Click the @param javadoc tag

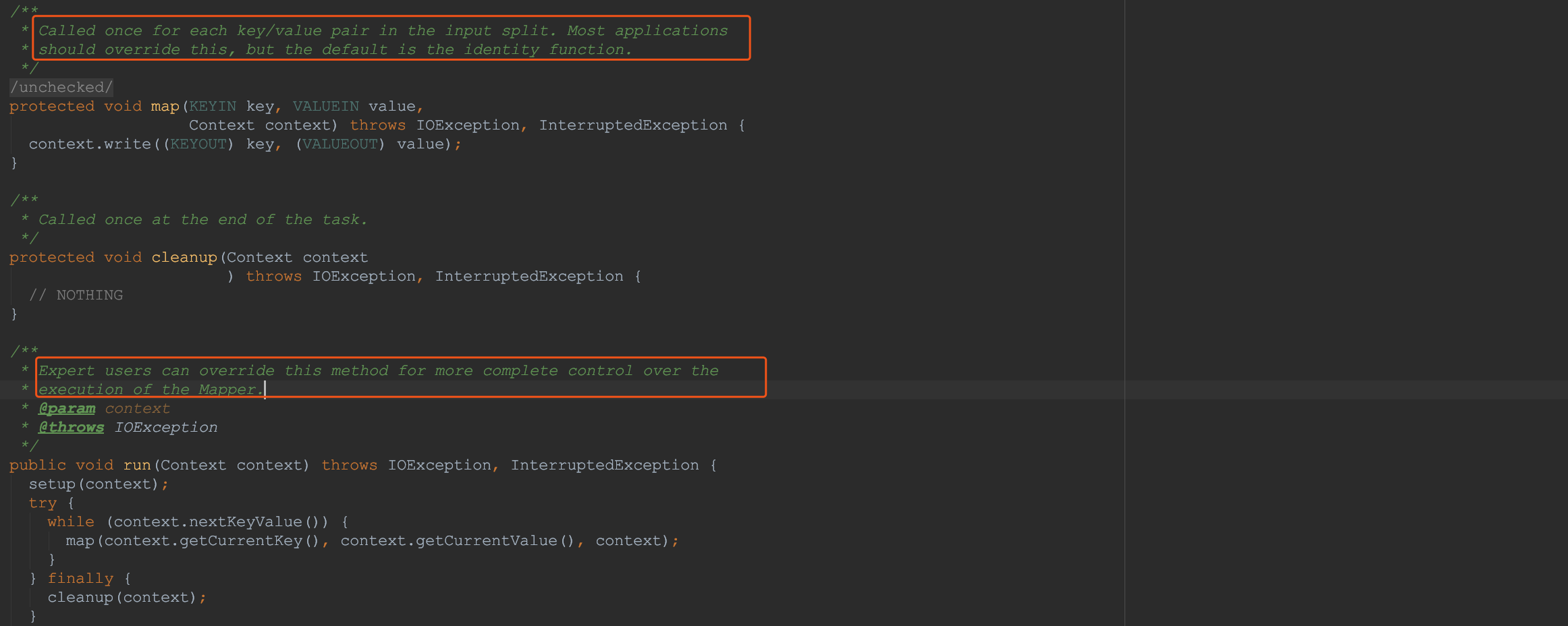pos(67,408)
